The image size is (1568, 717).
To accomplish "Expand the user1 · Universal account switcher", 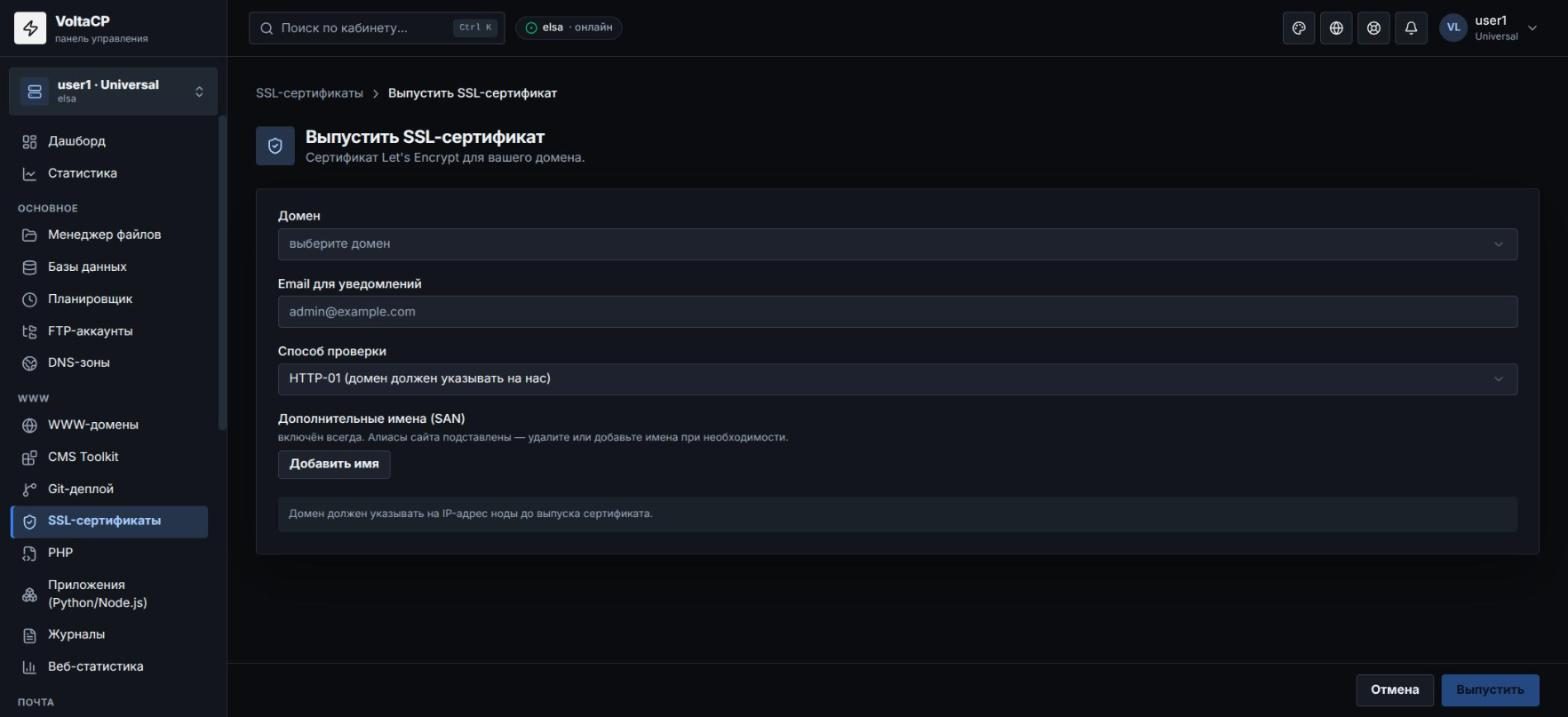I will (113, 92).
